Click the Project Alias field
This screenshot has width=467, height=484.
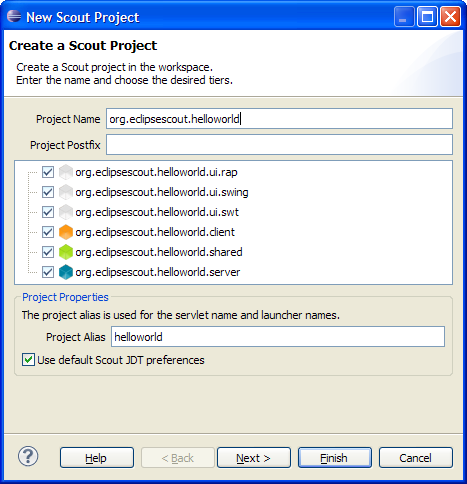coord(278,337)
